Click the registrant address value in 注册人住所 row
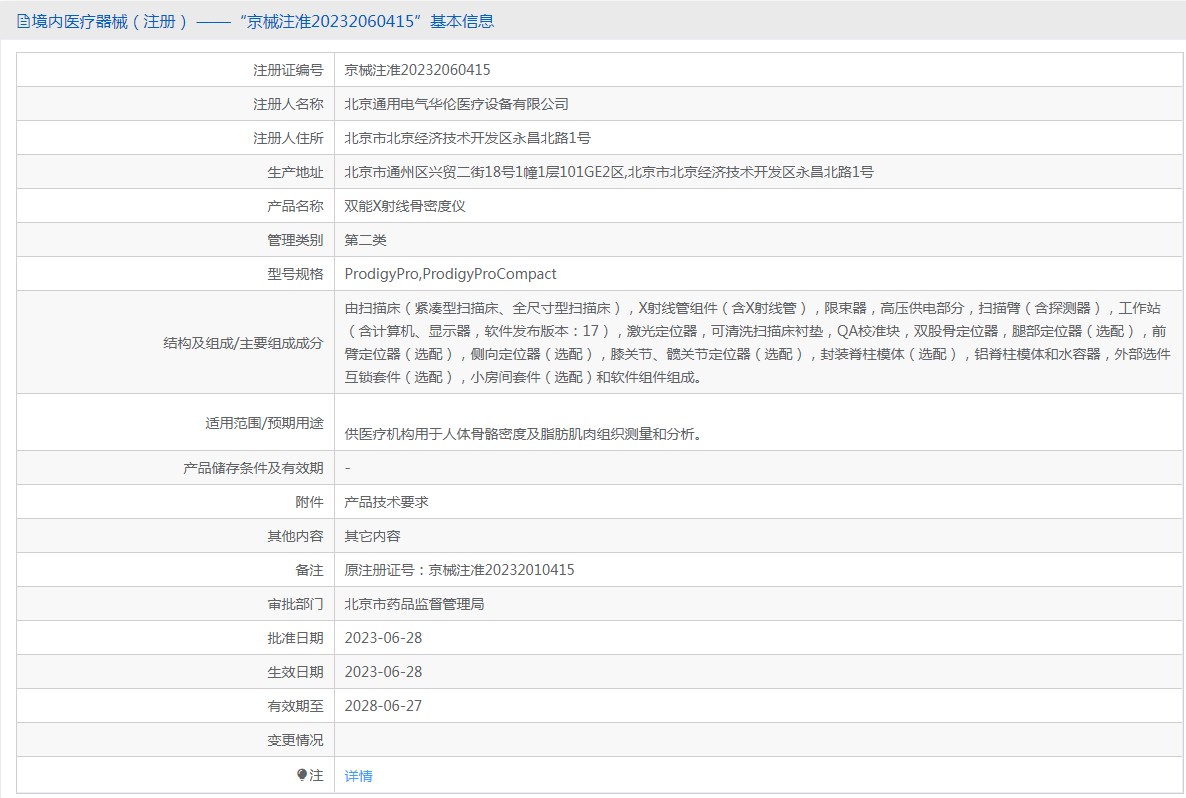1186x798 pixels. pos(467,138)
